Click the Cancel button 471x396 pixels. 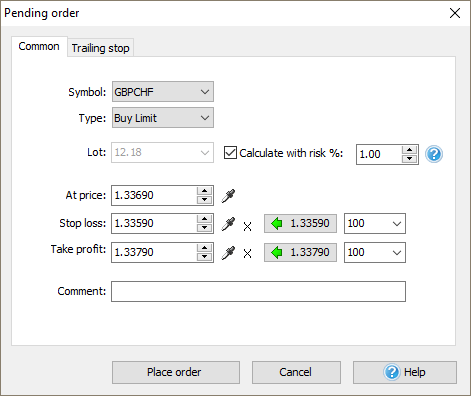(x=296, y=372)
